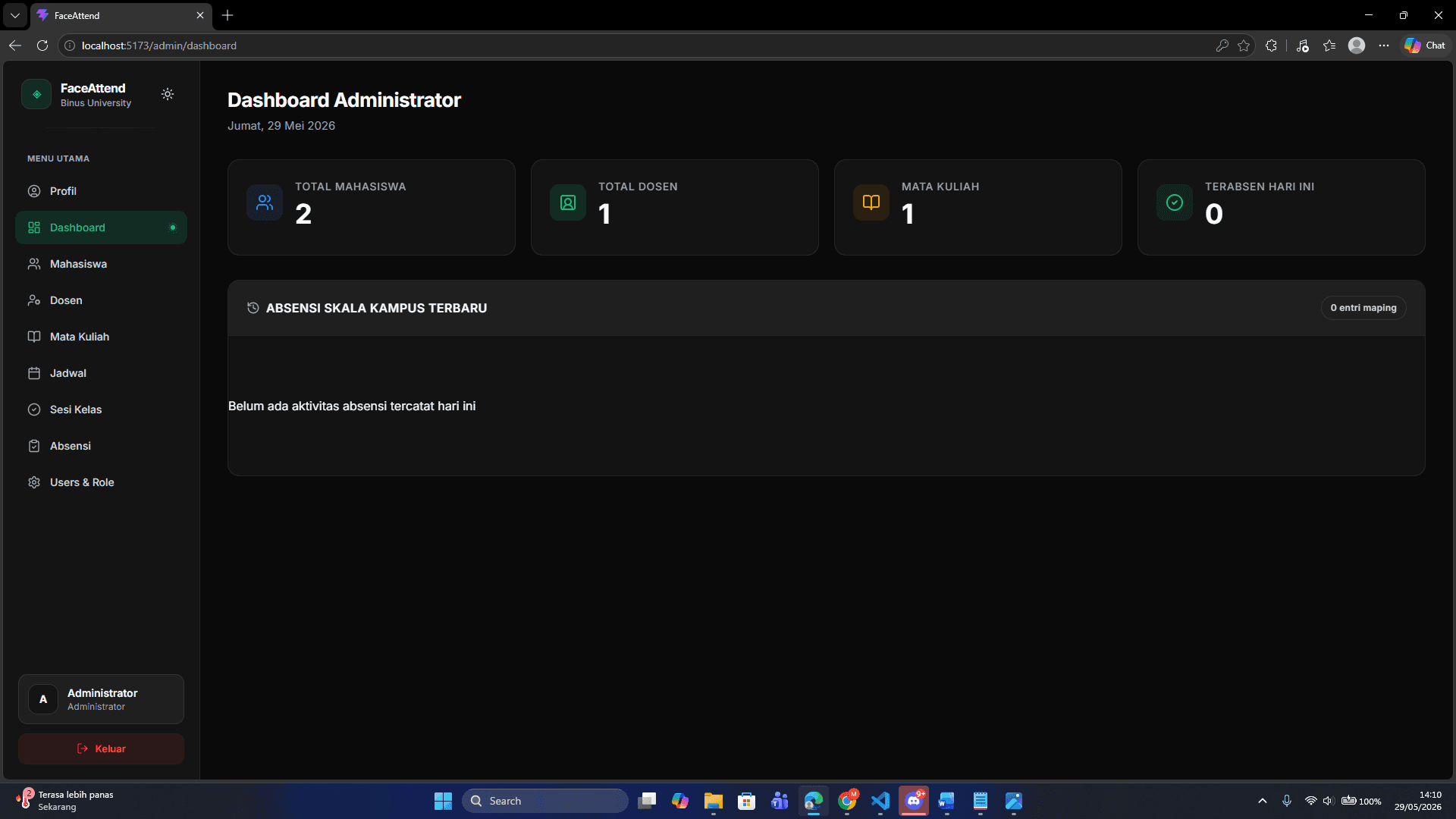The height and width of the screenshot is (819, 1456).
Task: Open the Profil menu item
Action: pos(101,191)
